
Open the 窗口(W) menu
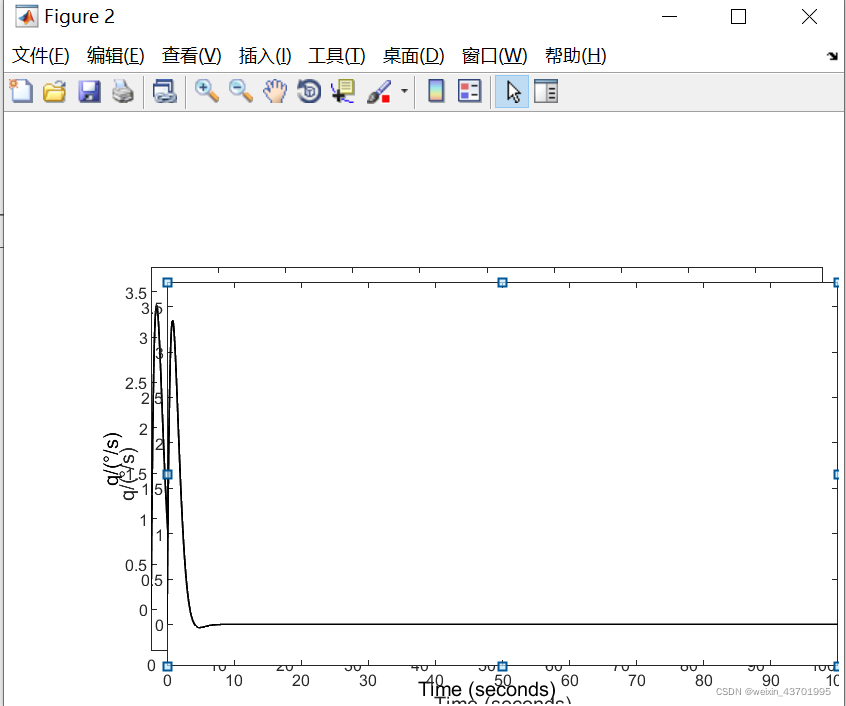[x=494, y=56]
